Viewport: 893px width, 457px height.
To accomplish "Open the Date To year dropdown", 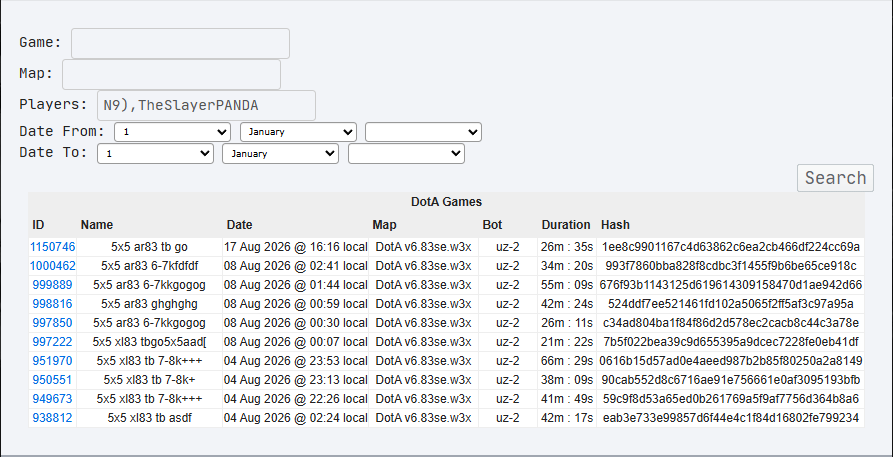I will point(406,154).
